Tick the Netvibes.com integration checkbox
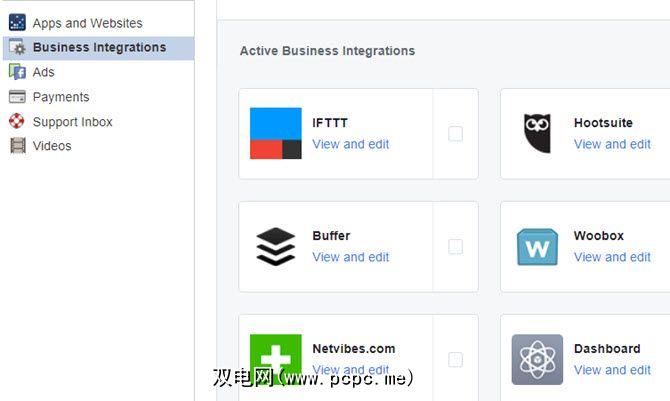 click(x=456, y=359)
